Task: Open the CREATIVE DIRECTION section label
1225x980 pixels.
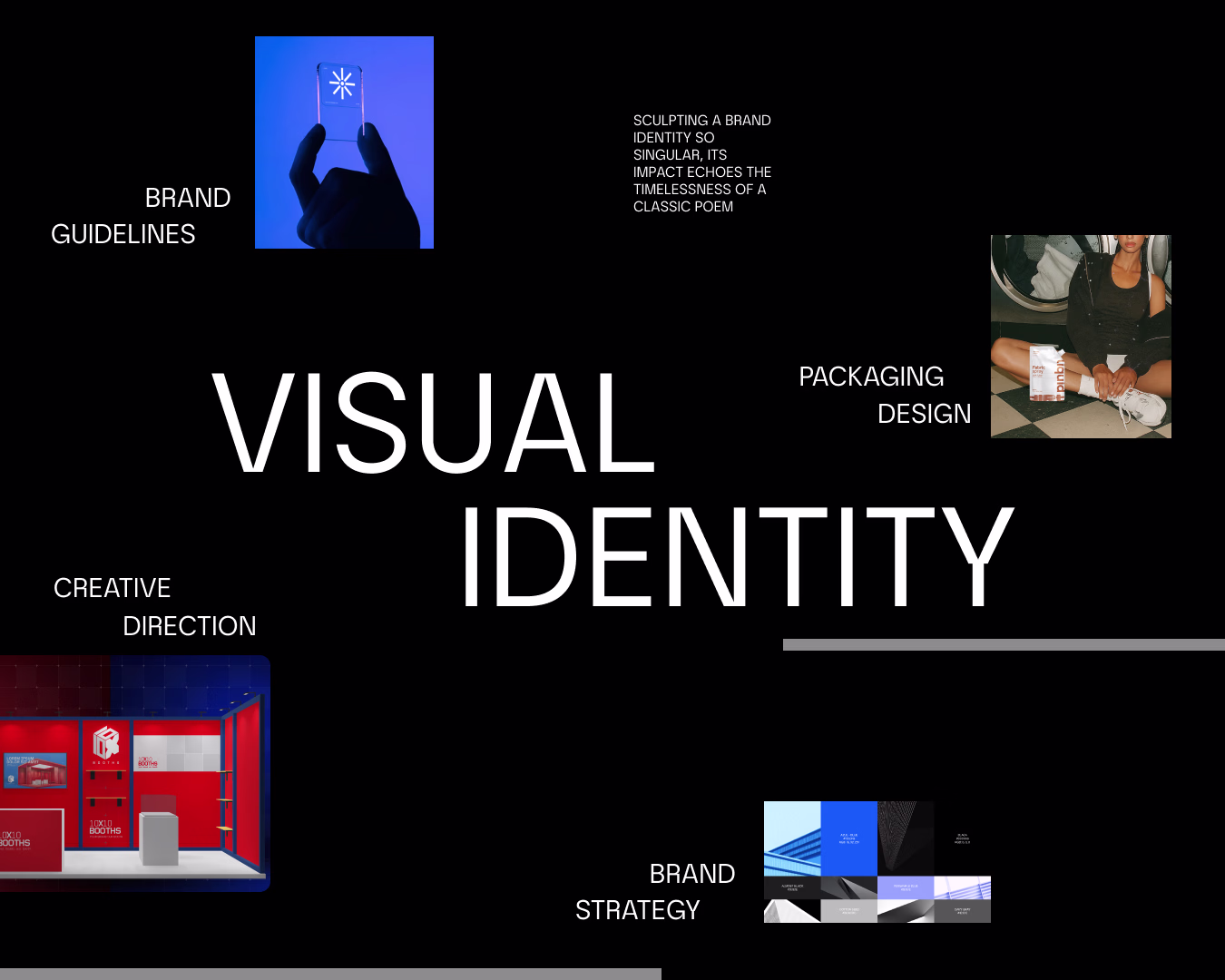Action: (x=154, y=606)
